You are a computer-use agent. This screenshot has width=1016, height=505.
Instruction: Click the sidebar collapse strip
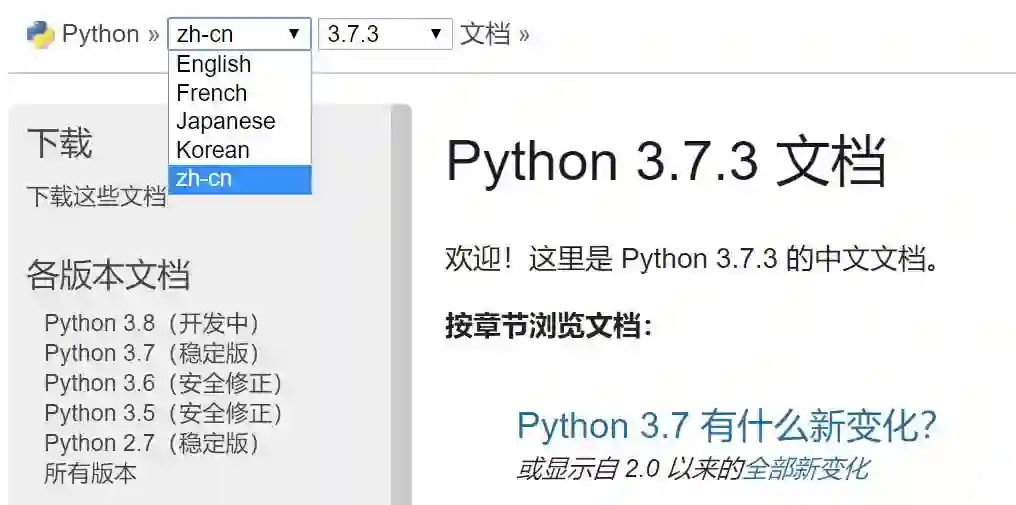[x=401, y=300]
